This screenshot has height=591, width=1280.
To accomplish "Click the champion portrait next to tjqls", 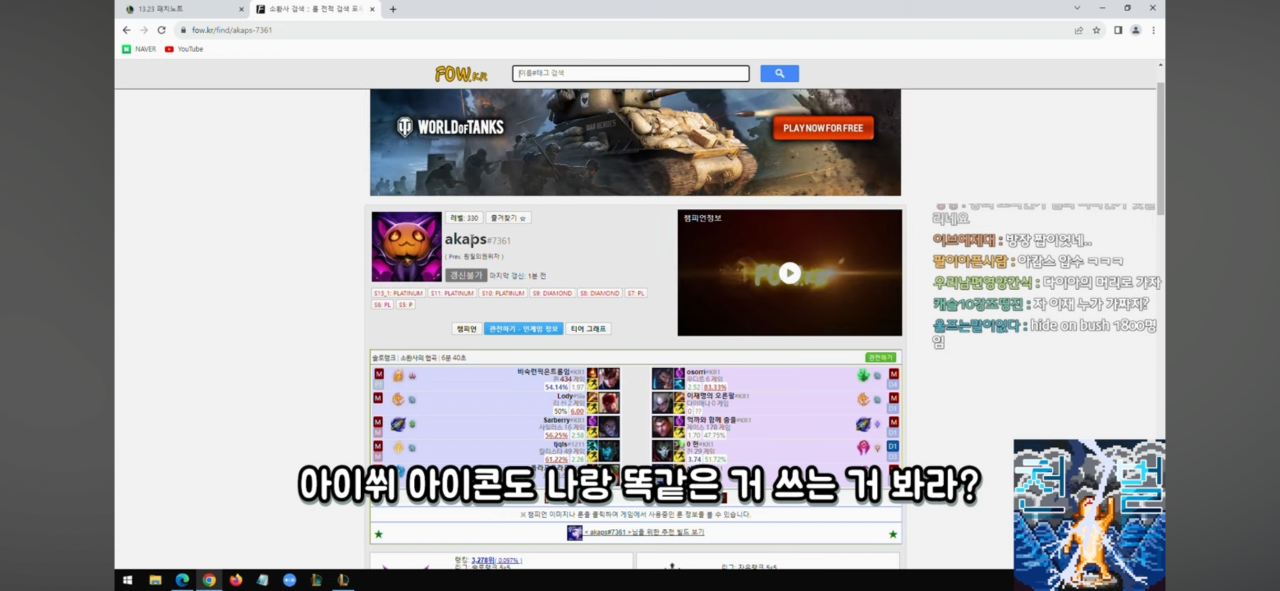I will tap(609, 451).
